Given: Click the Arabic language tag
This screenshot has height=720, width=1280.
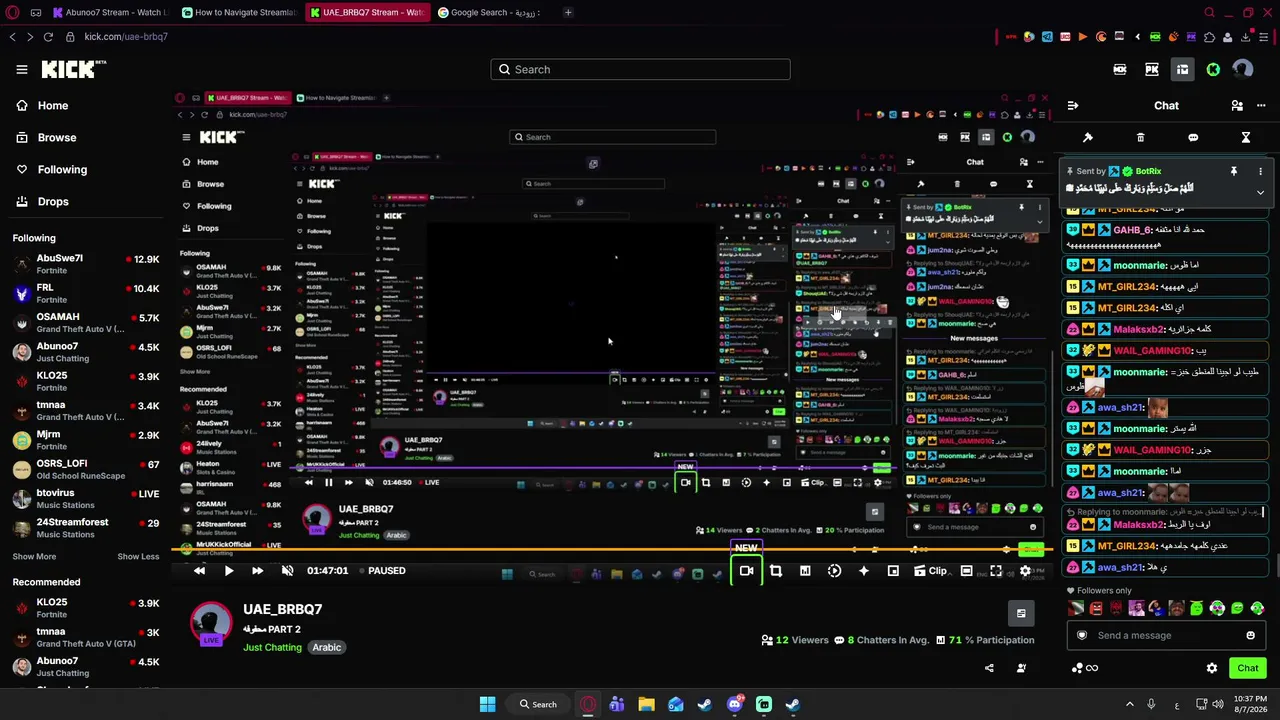Looking at the screenshot, I should point(326,647).
